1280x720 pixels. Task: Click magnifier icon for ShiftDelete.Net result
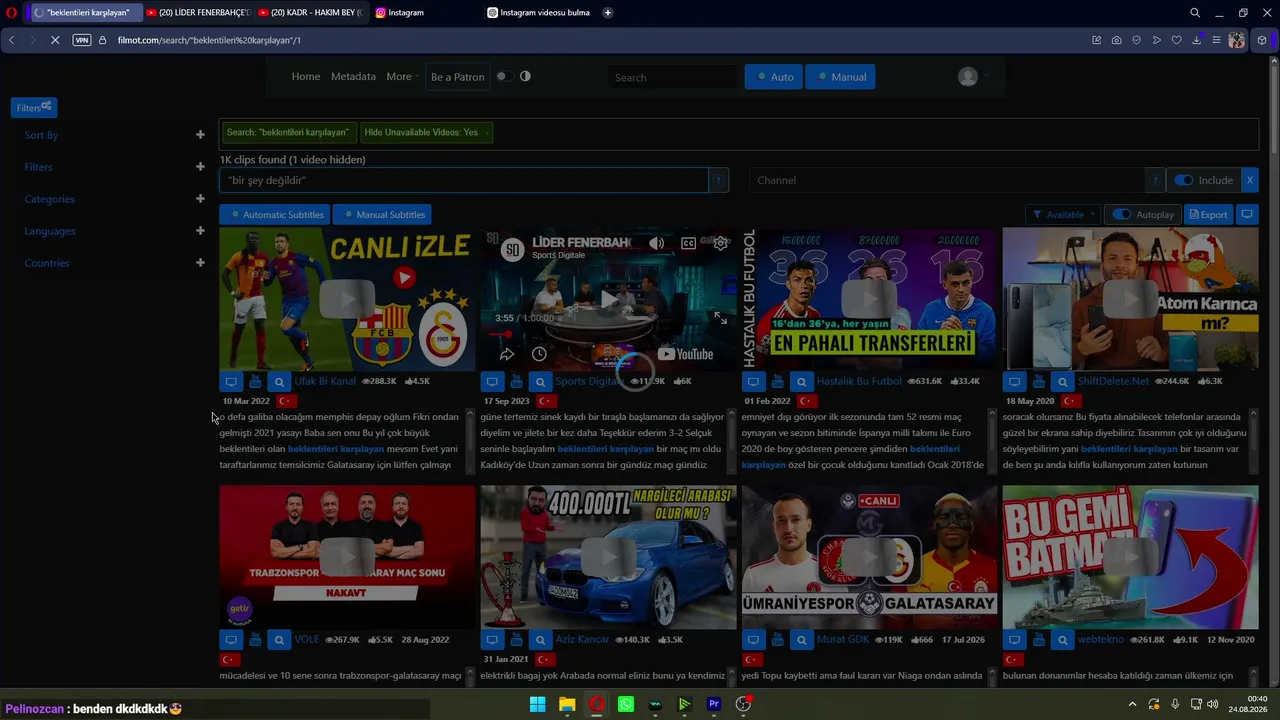pyautogui.click(x=1062, y=381)
